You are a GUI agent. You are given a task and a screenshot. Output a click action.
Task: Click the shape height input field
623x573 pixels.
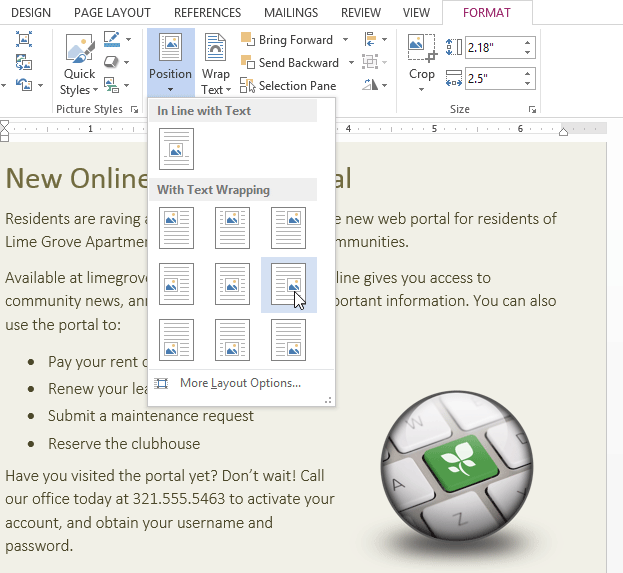tap(494, 47)
